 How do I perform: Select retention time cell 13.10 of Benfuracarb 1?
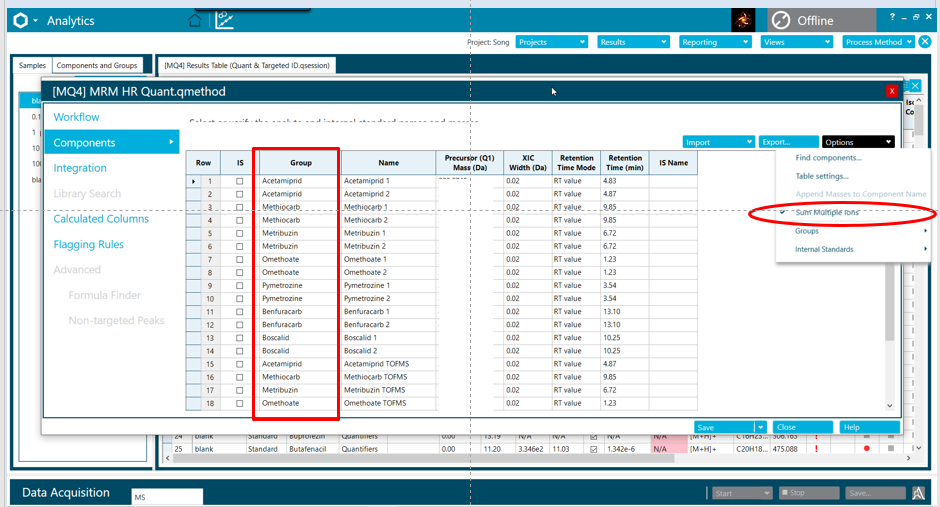pyautogui.click(x=625, y=312)
